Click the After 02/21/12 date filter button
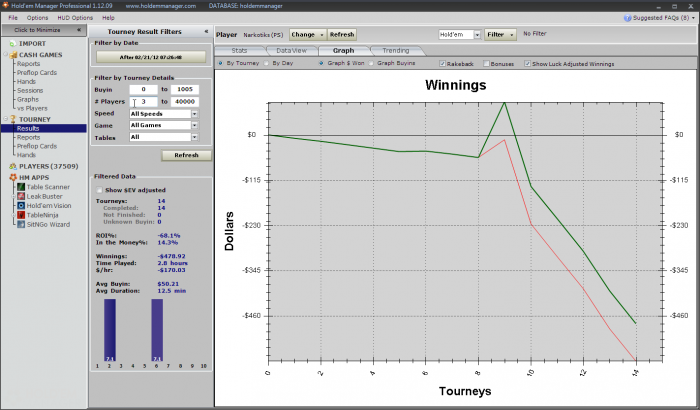The height and width of the screenshot is (410, 700). click(x=151, y=57)
